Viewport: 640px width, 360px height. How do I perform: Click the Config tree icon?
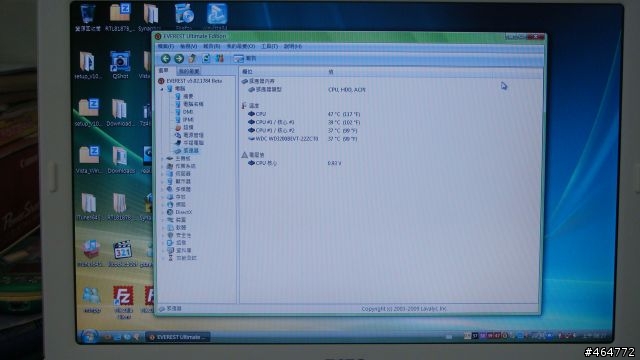[x=170, y=242]
